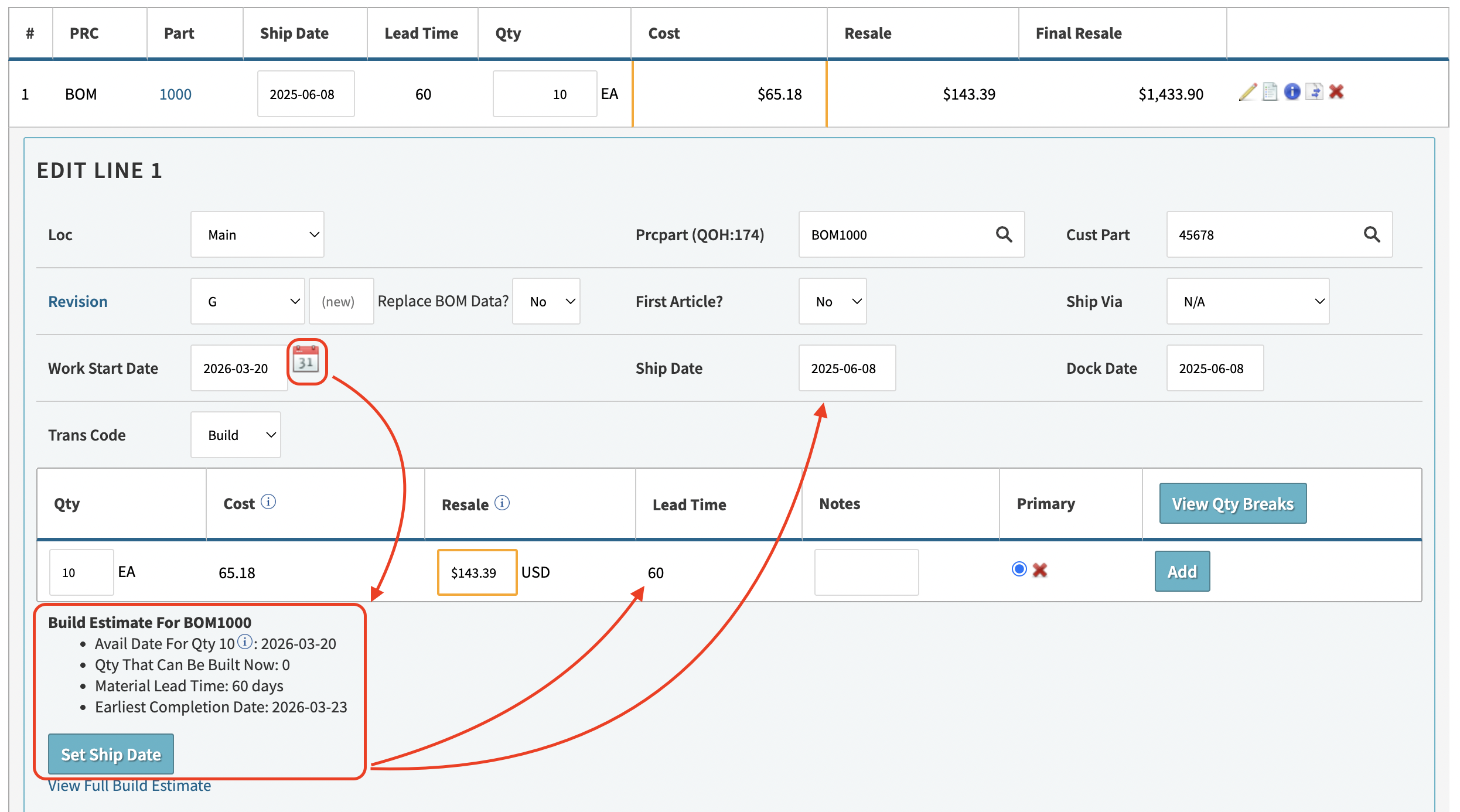Click the Cust Part search magnifier icon
Viewport: 1460px width, 812px height.
pos(1372,235)
